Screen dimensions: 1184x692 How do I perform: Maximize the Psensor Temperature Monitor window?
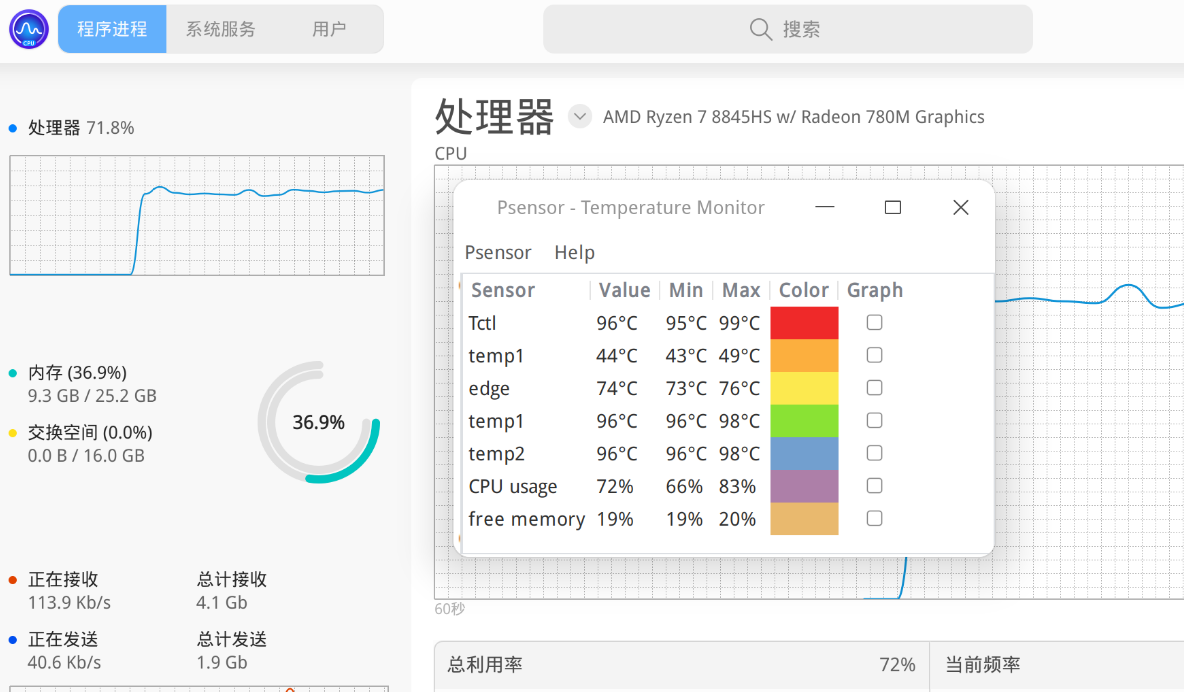[893, 207]
